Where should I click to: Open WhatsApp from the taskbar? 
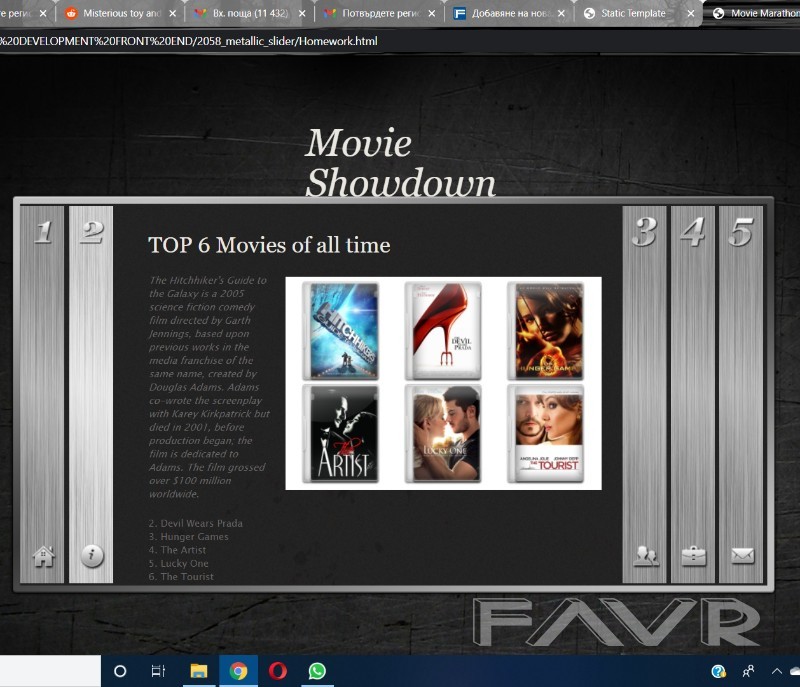click(x=317, y=671)
